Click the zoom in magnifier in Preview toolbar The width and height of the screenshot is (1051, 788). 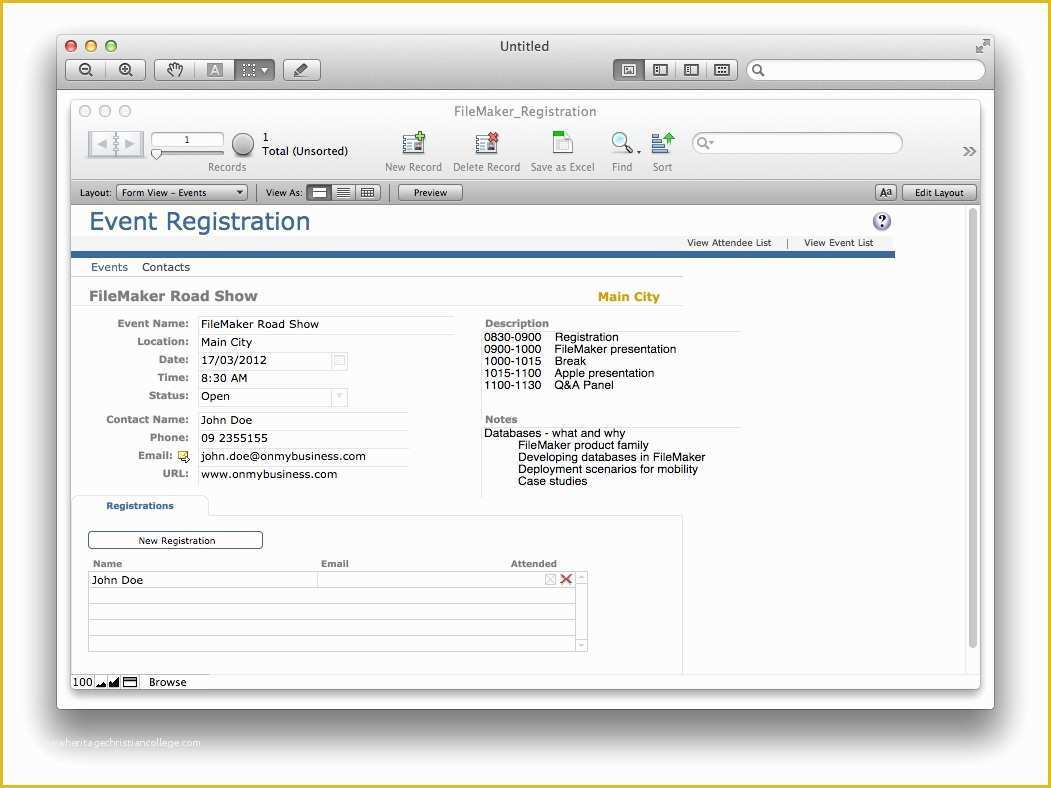point(125,70)
